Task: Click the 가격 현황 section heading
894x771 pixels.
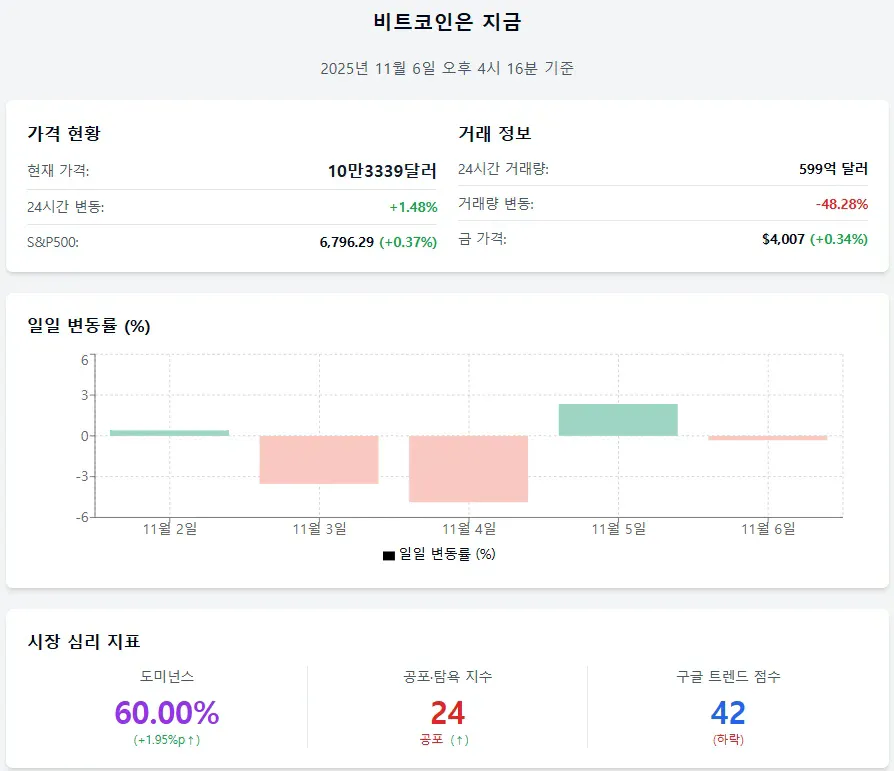Action: coord(64,133)
